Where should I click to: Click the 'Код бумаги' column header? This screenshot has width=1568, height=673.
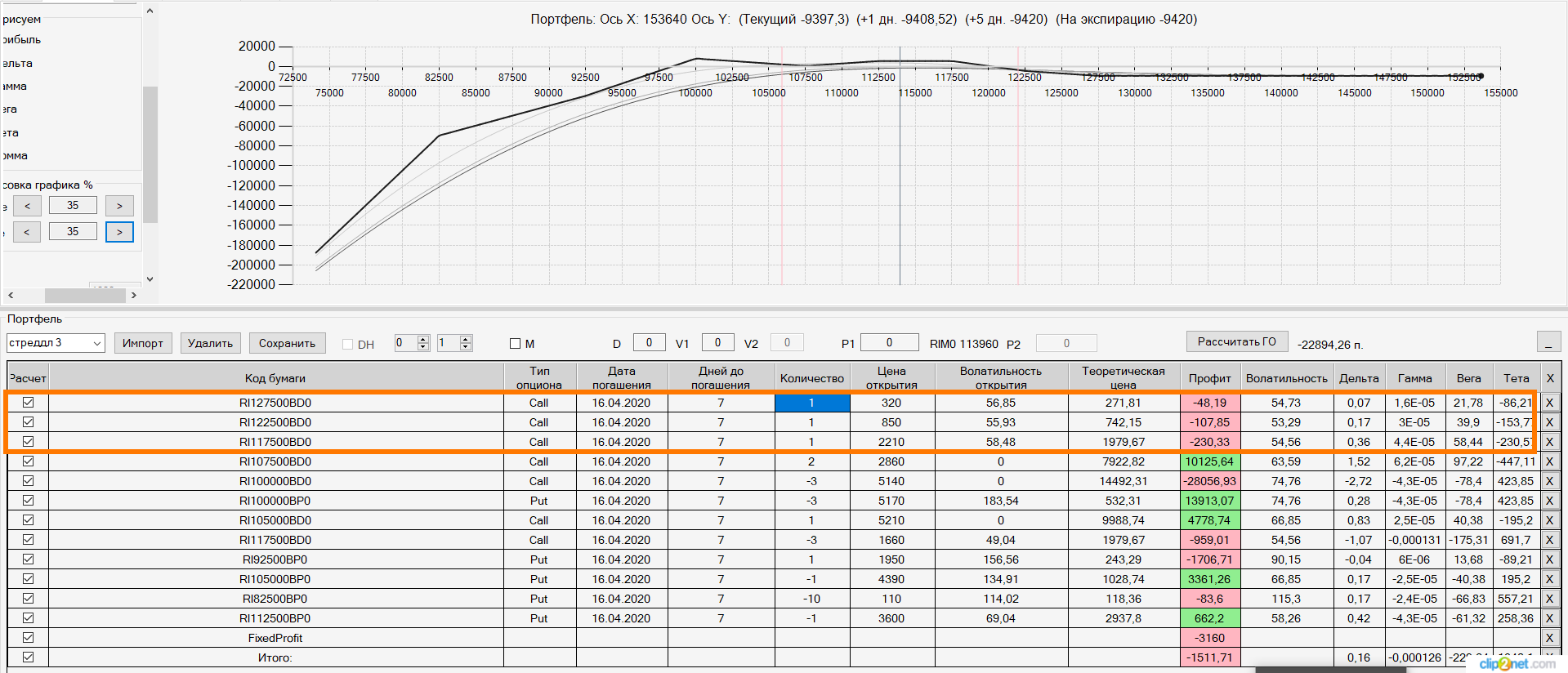[x=275, y=378]
